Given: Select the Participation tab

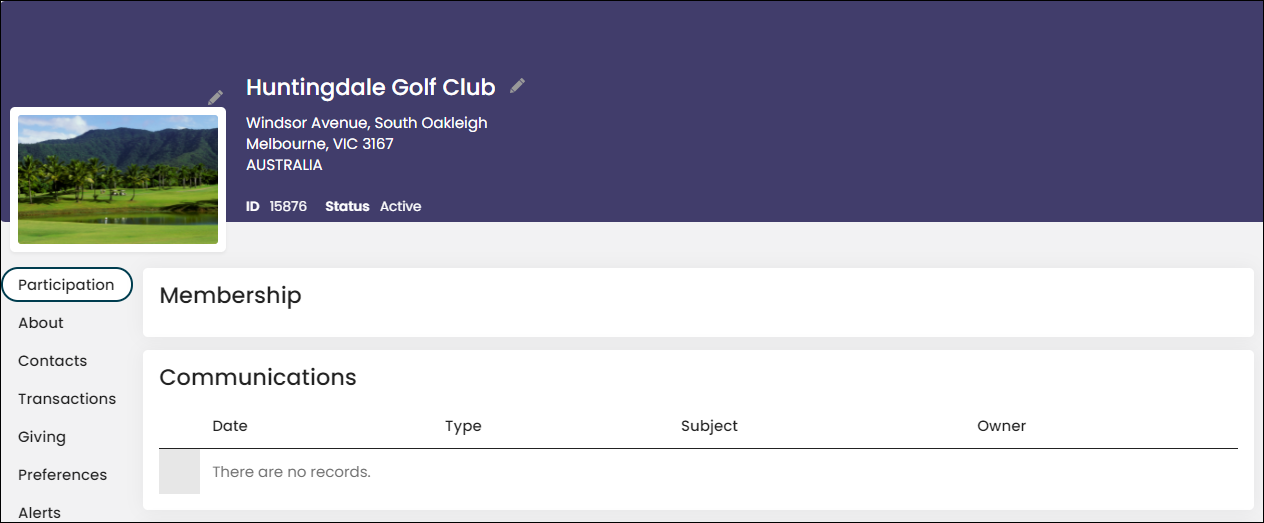Looking at the screenshot, I should click(x=67, y=285).
